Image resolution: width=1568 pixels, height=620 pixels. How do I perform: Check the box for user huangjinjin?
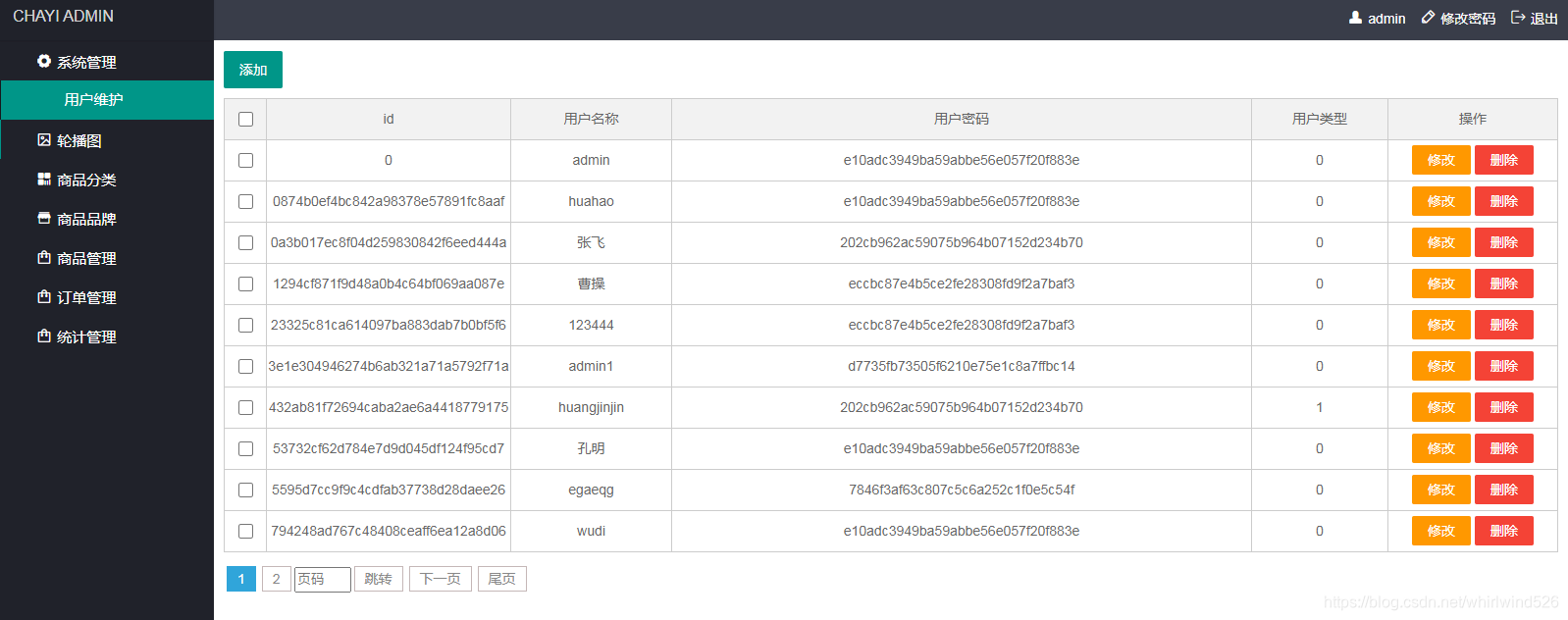tap(245, 407)
